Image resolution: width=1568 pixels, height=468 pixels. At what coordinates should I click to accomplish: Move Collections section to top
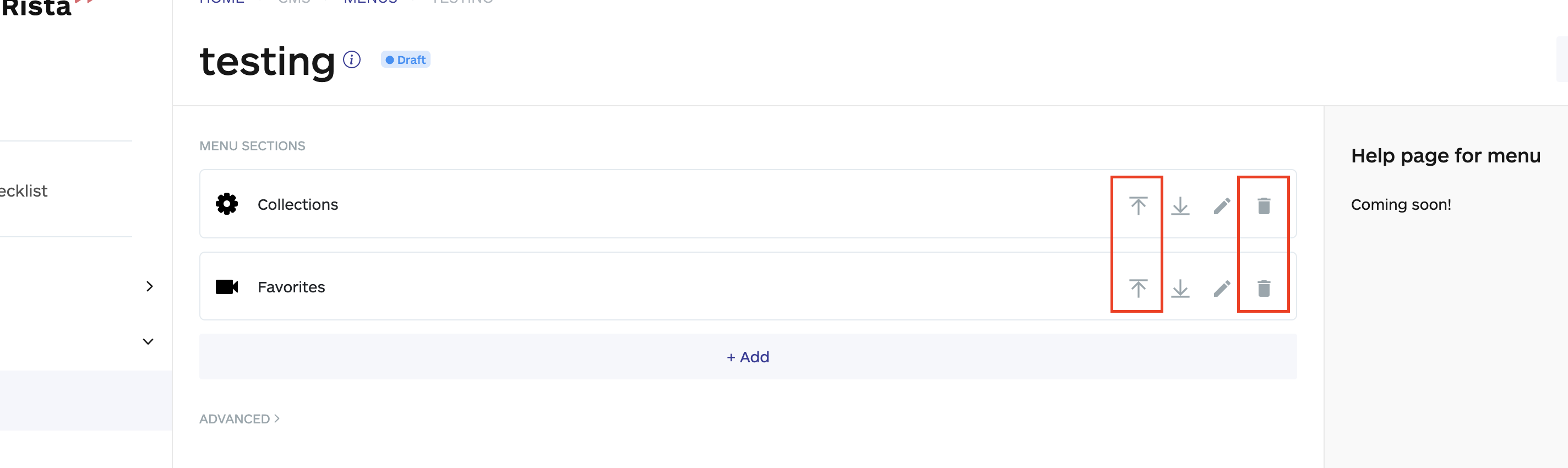click(1137, 206)
